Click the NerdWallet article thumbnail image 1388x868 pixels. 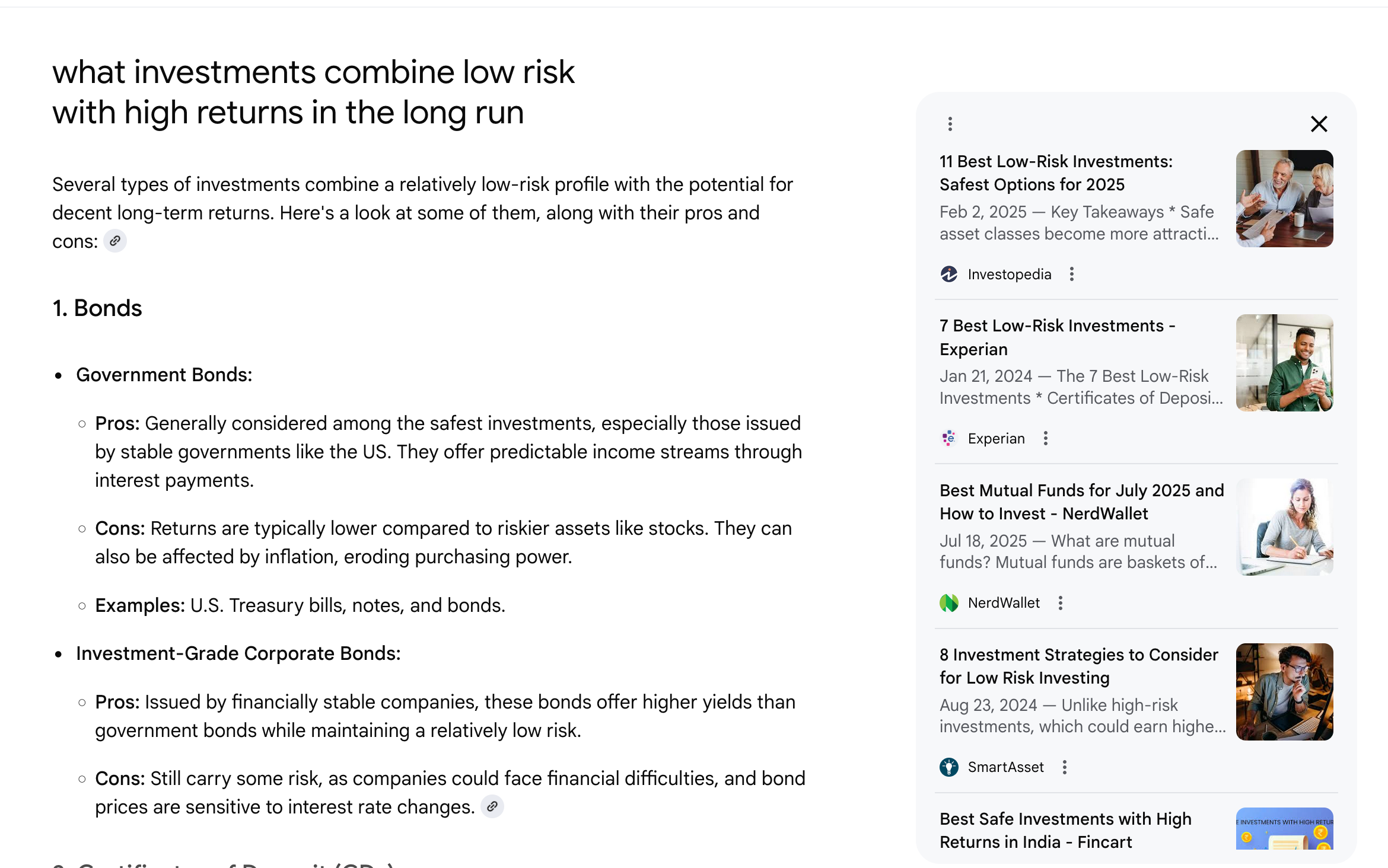click(1284, 527)
